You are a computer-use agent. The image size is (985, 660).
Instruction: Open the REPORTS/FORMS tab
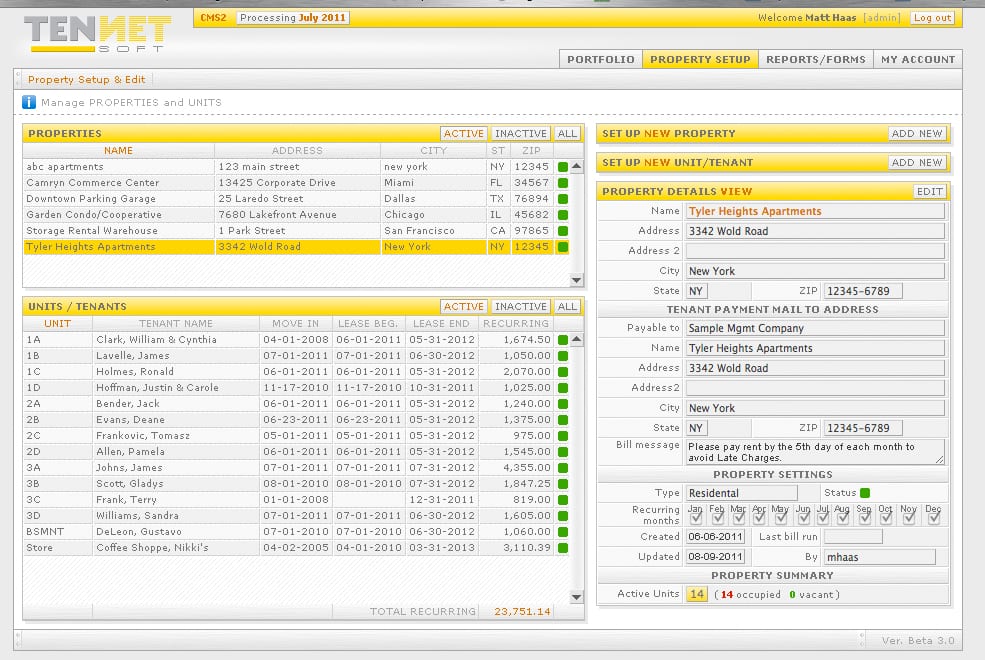tap(815, 59)
